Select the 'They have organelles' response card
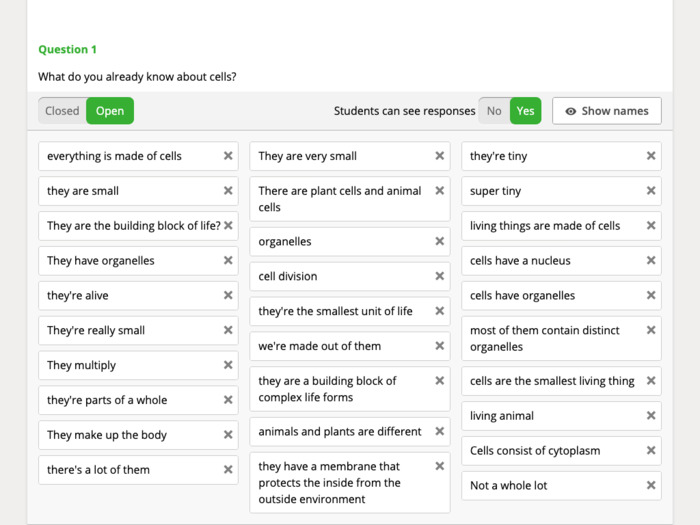The width and height of the screenshot is (700, 525). coord(138,261)
